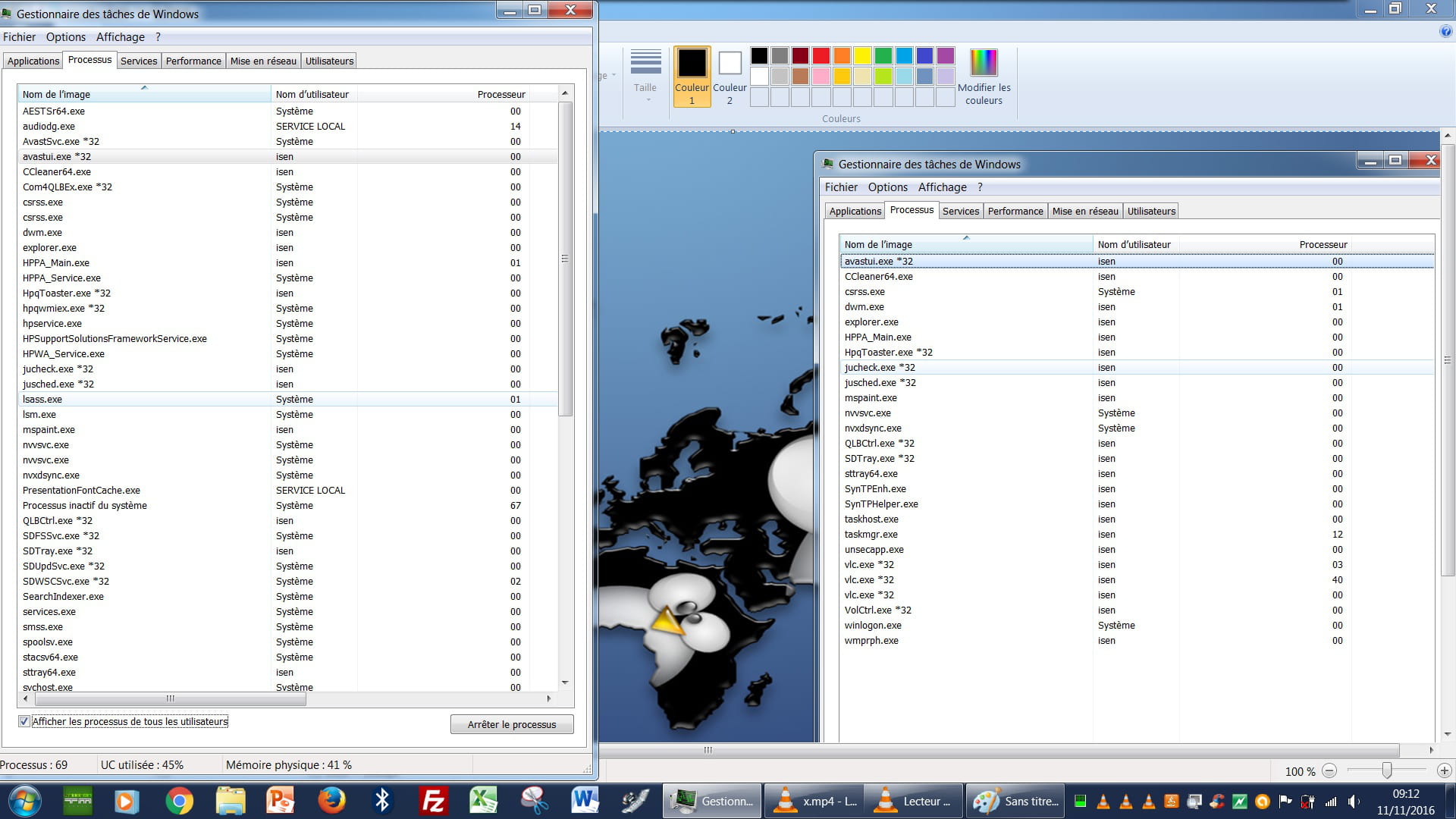Launch FileZilla from the taskbar
The height and width of the screenshot is (819, 1456).
click(x=433, y=801)
